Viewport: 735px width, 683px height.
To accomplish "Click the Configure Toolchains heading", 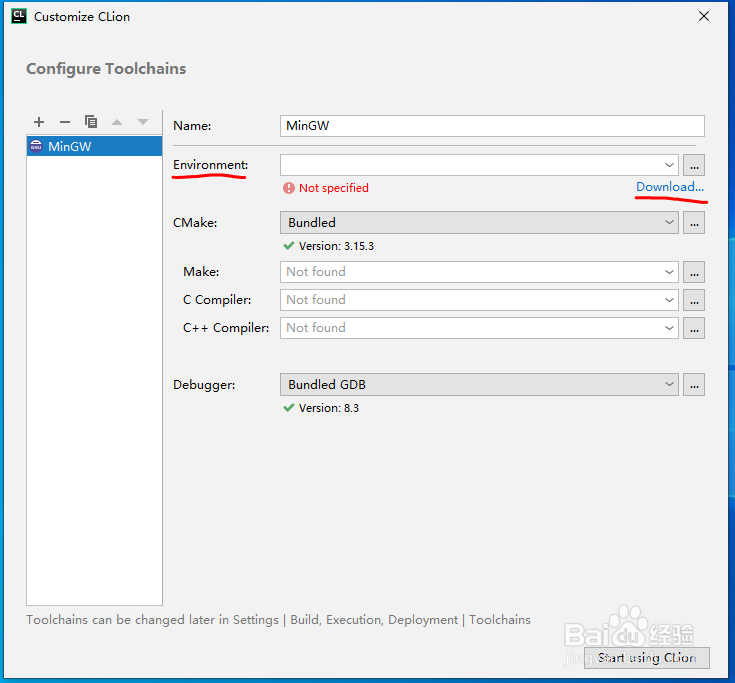I will click(106, 69).
